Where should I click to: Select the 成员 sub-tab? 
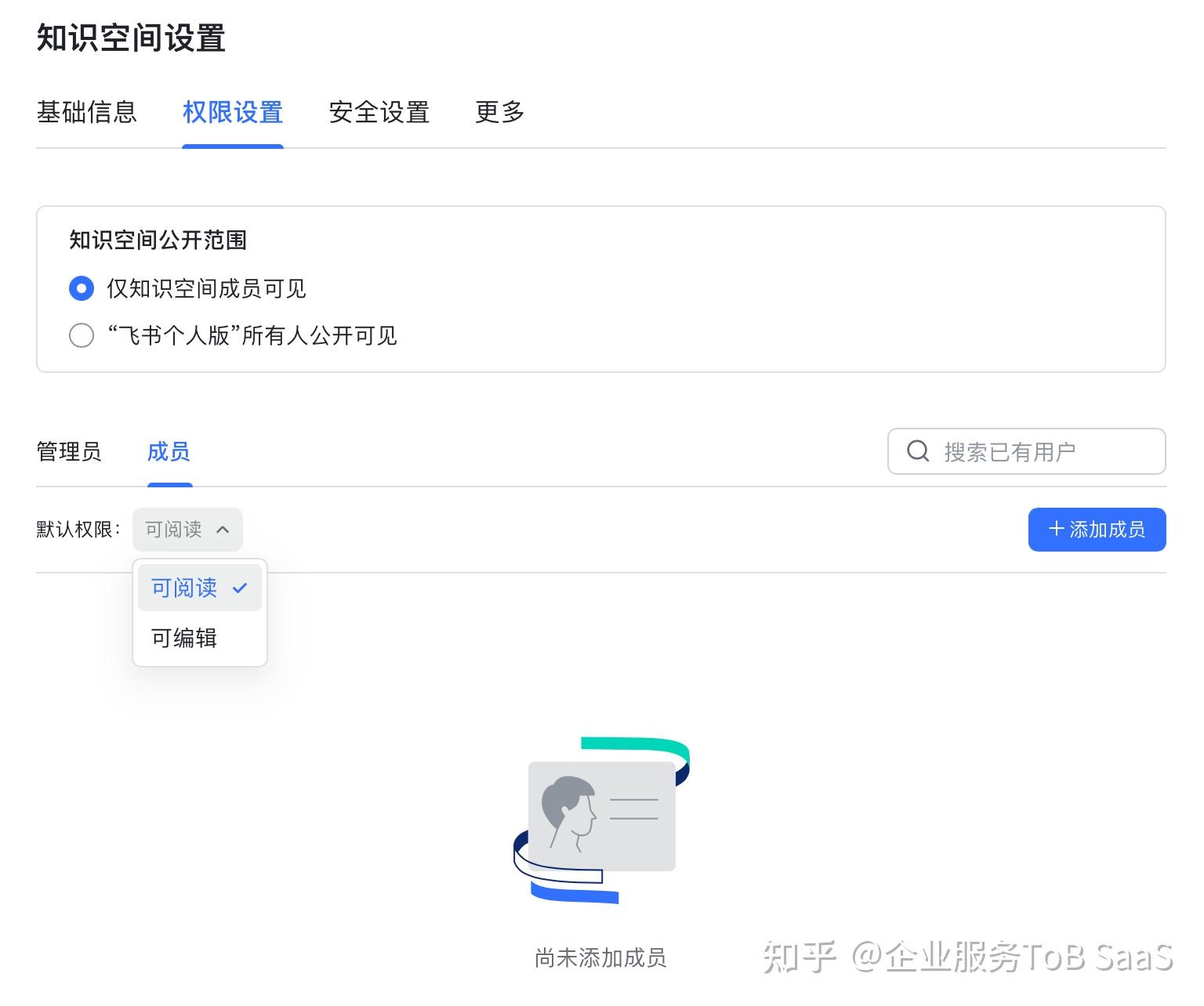click(169, 452)
